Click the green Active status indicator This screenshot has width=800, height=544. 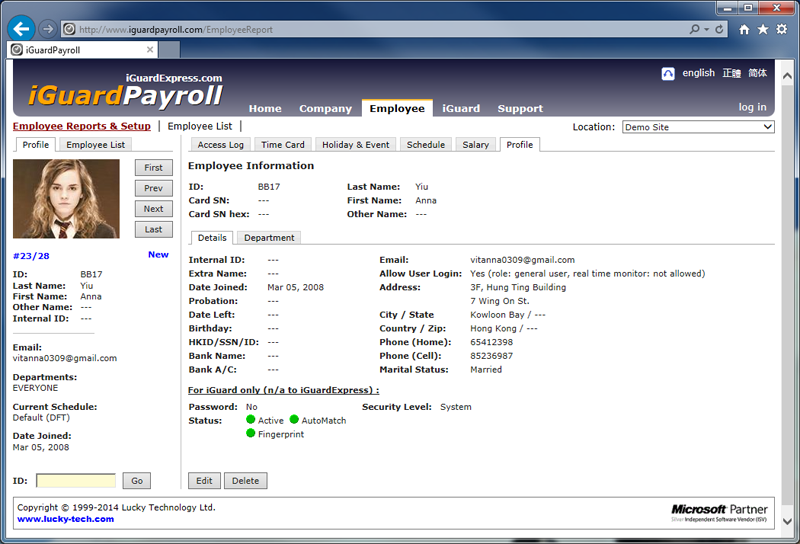(251, 419)
